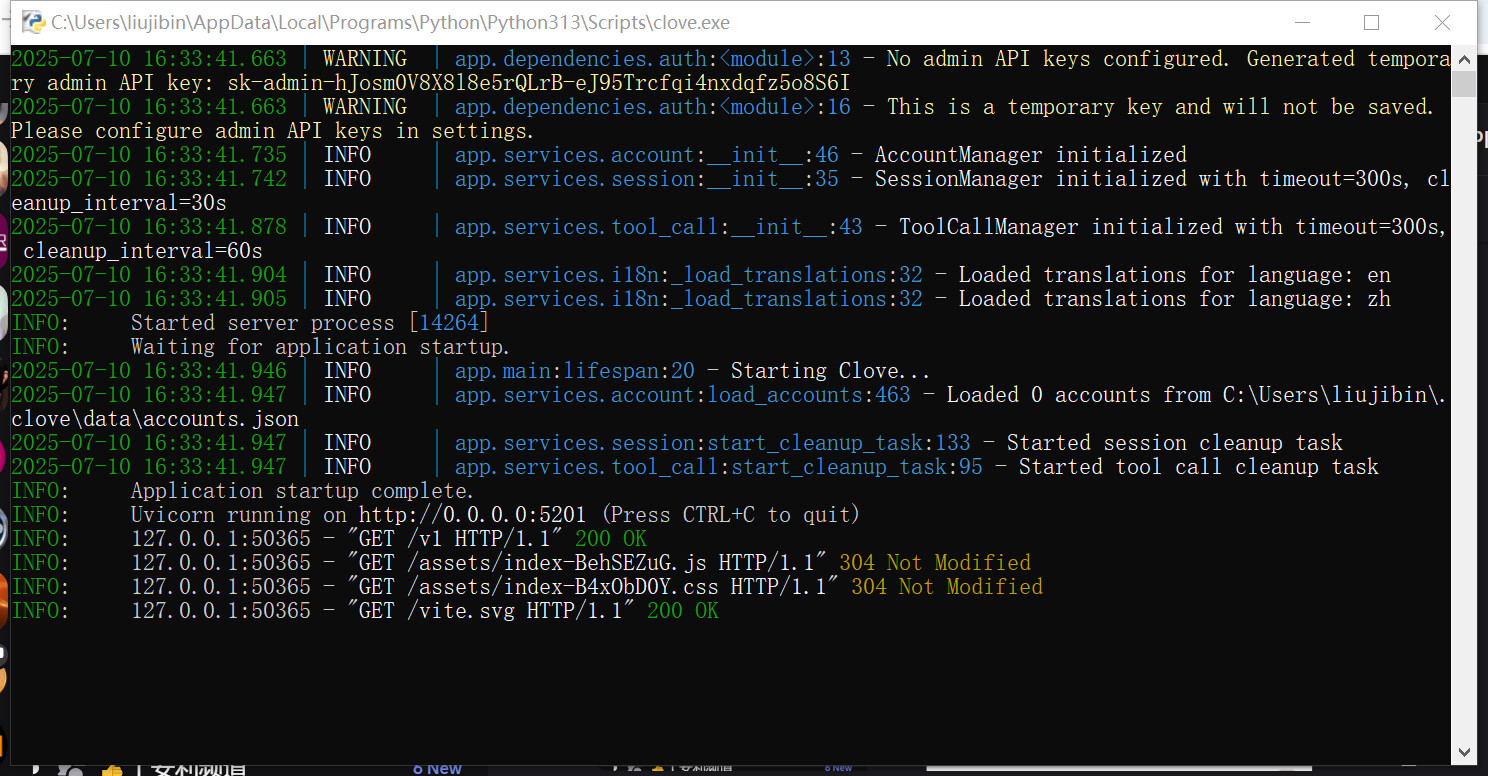Minimize the clove.exe console window
Image resolution: width=1488 pixels, height=776 pixels.
click(1301, 22)
